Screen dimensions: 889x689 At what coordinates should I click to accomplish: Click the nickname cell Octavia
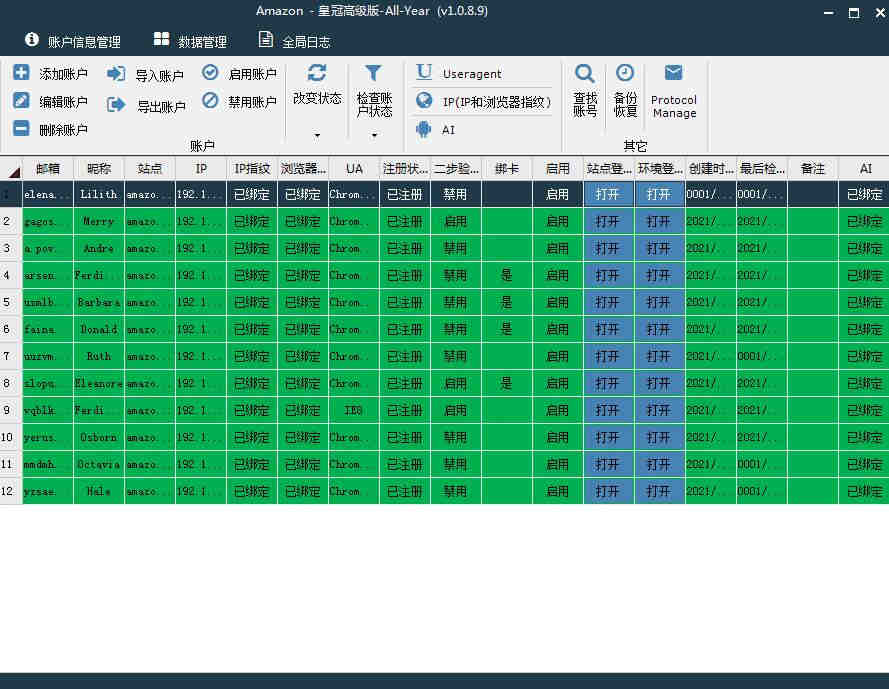pyautogui.click(x=99, y=464)
